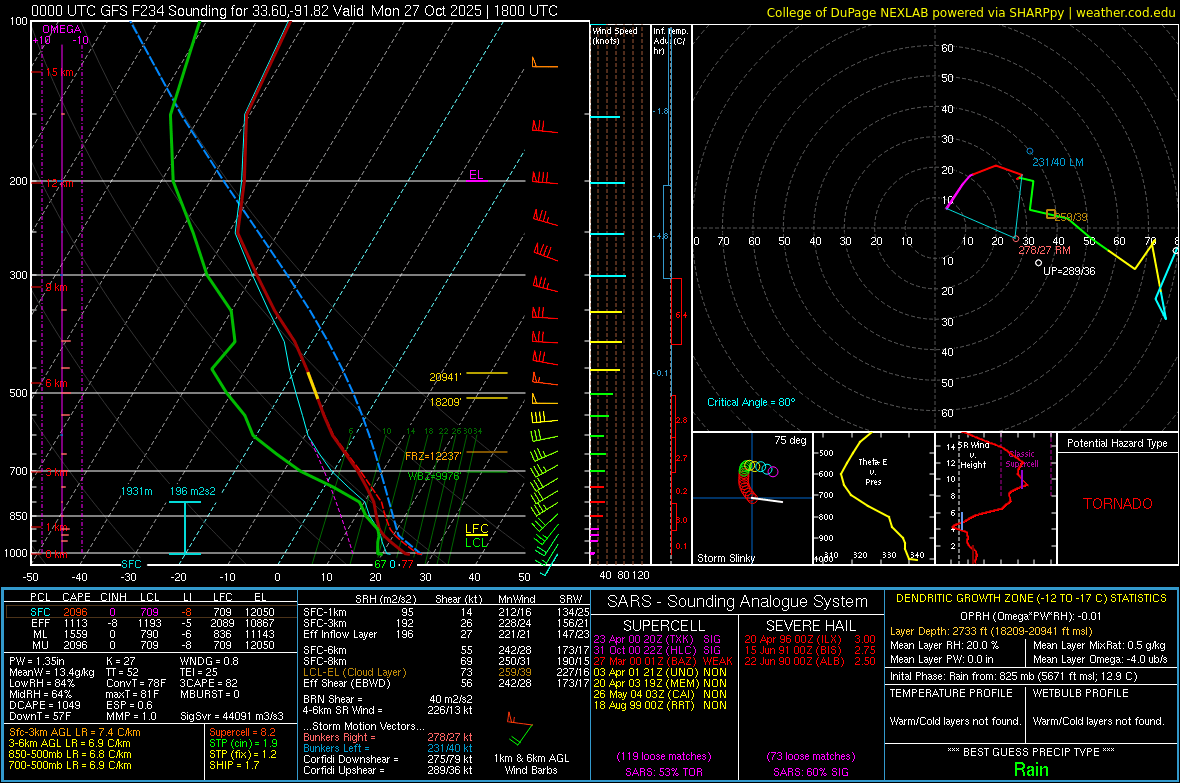Click the WBZ=9976' label
The image size is (1180, 783).
[433, 476]
